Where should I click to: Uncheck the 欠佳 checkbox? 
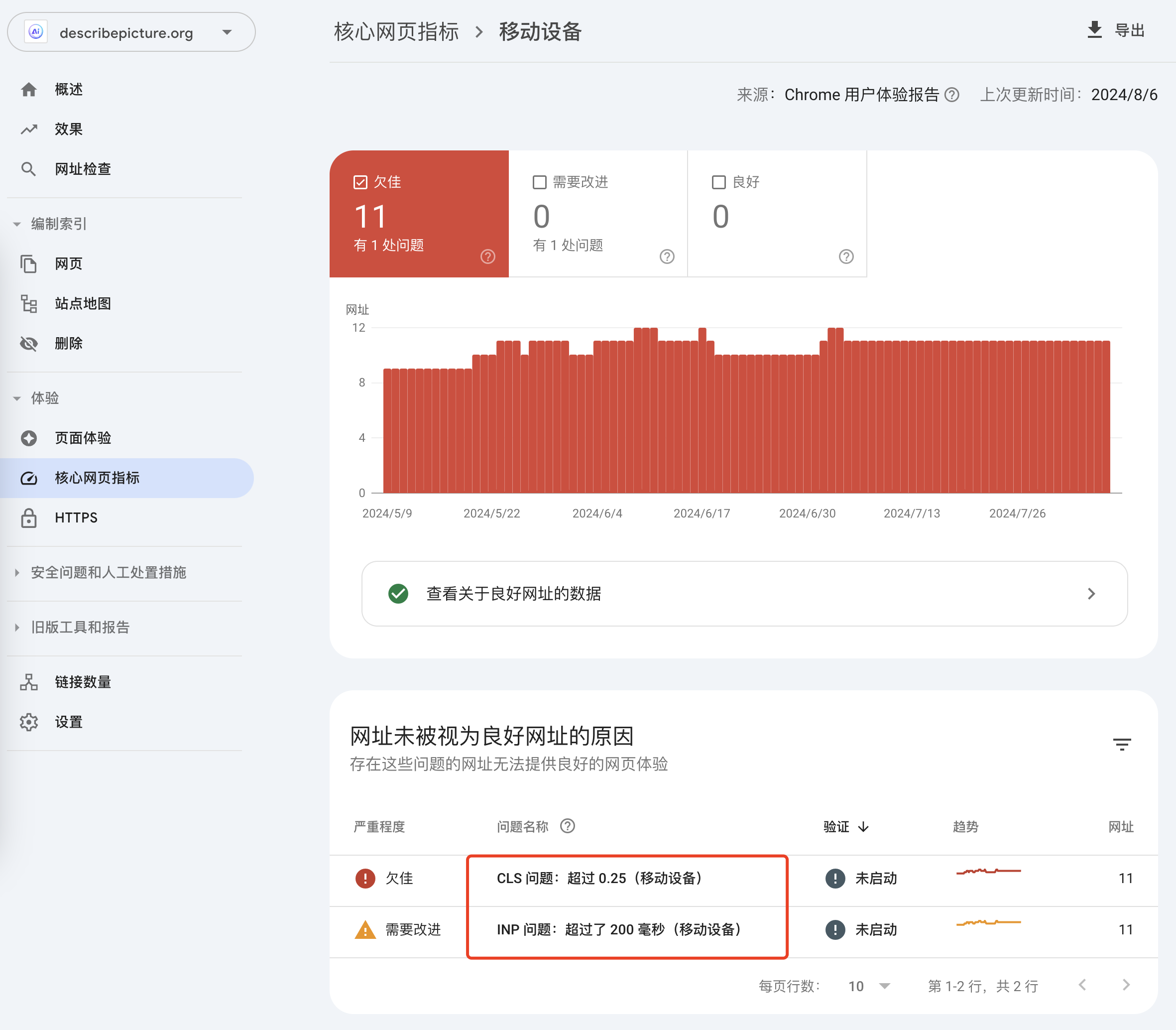(360, 182)
